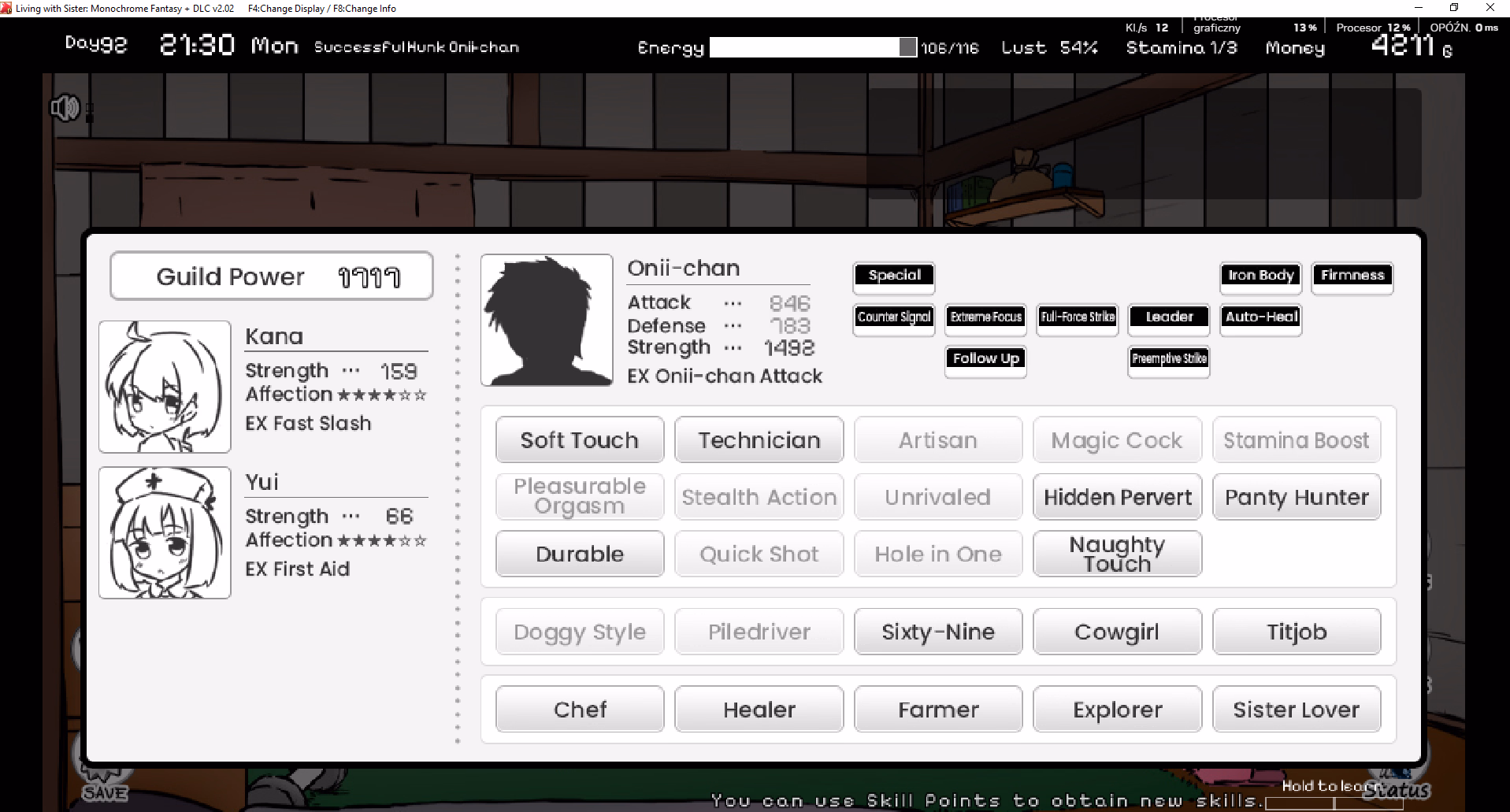This screenshot has height=812, width=1510.
Task: Click Kana's portrait thumbnail
Action: pyautogui.click(x=165, y=387)
